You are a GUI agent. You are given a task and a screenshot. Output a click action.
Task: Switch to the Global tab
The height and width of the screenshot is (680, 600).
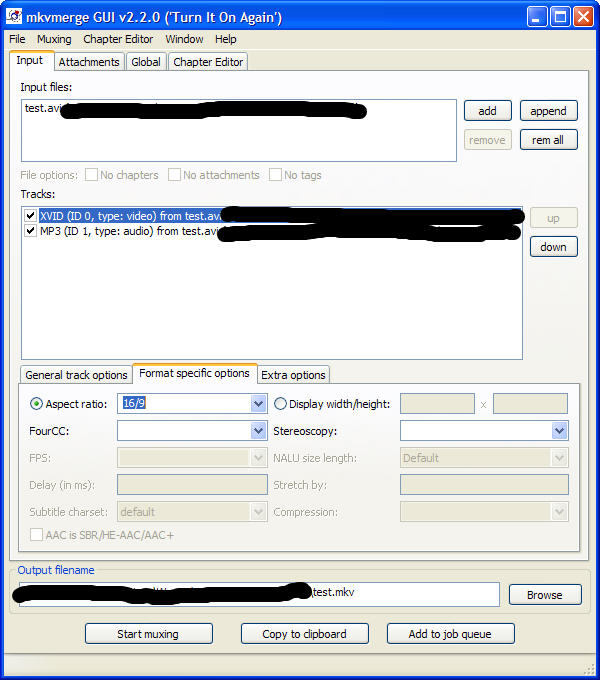[146, 62]
